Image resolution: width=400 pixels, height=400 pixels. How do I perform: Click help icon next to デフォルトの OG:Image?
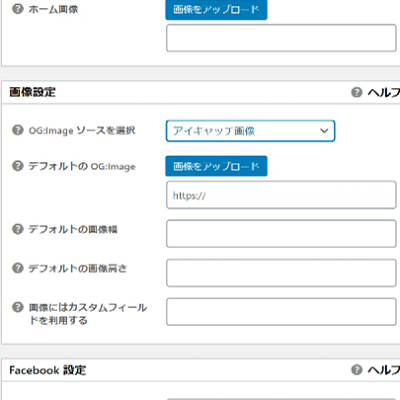[18, 166]
